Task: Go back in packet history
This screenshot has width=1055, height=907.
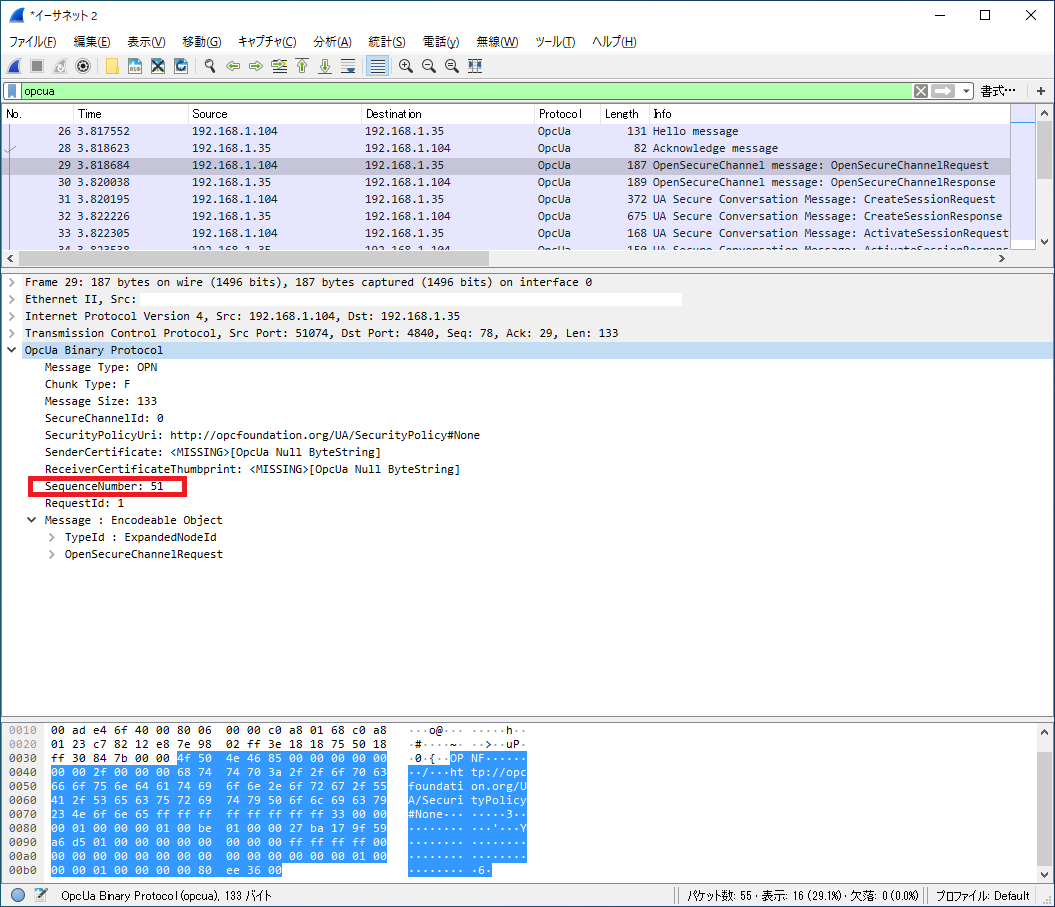Action: [233, 66]
